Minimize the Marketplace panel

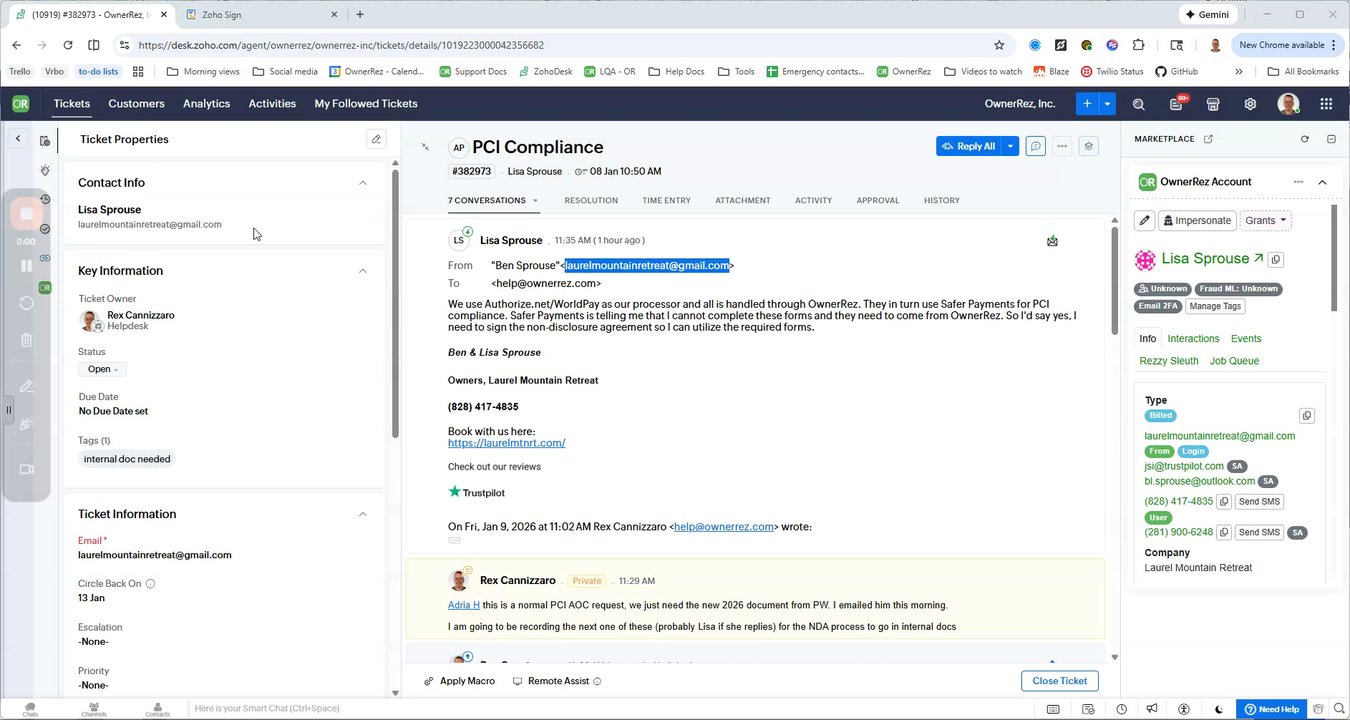(1331, 139)
